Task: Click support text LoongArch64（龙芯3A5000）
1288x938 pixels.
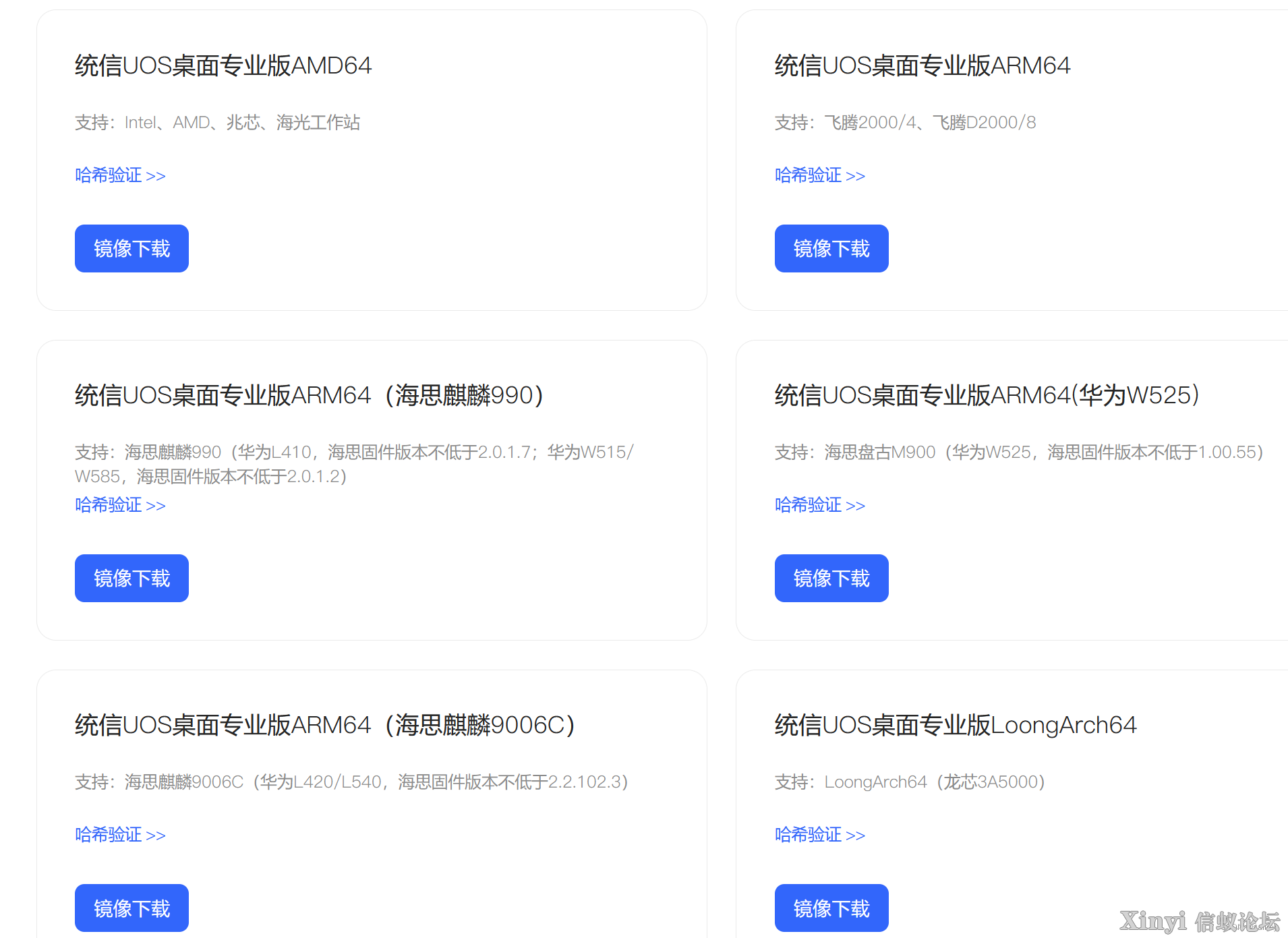Action: pyautogui.click(x=910, y=782)
